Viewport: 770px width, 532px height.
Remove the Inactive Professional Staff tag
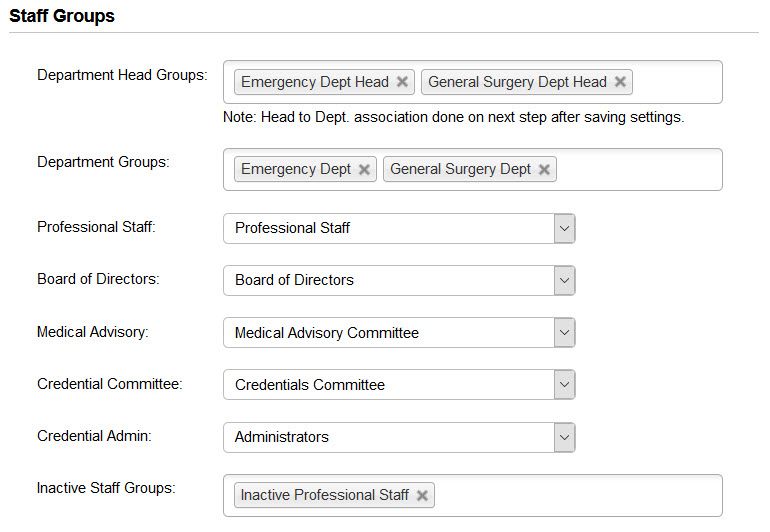point(422,495)
